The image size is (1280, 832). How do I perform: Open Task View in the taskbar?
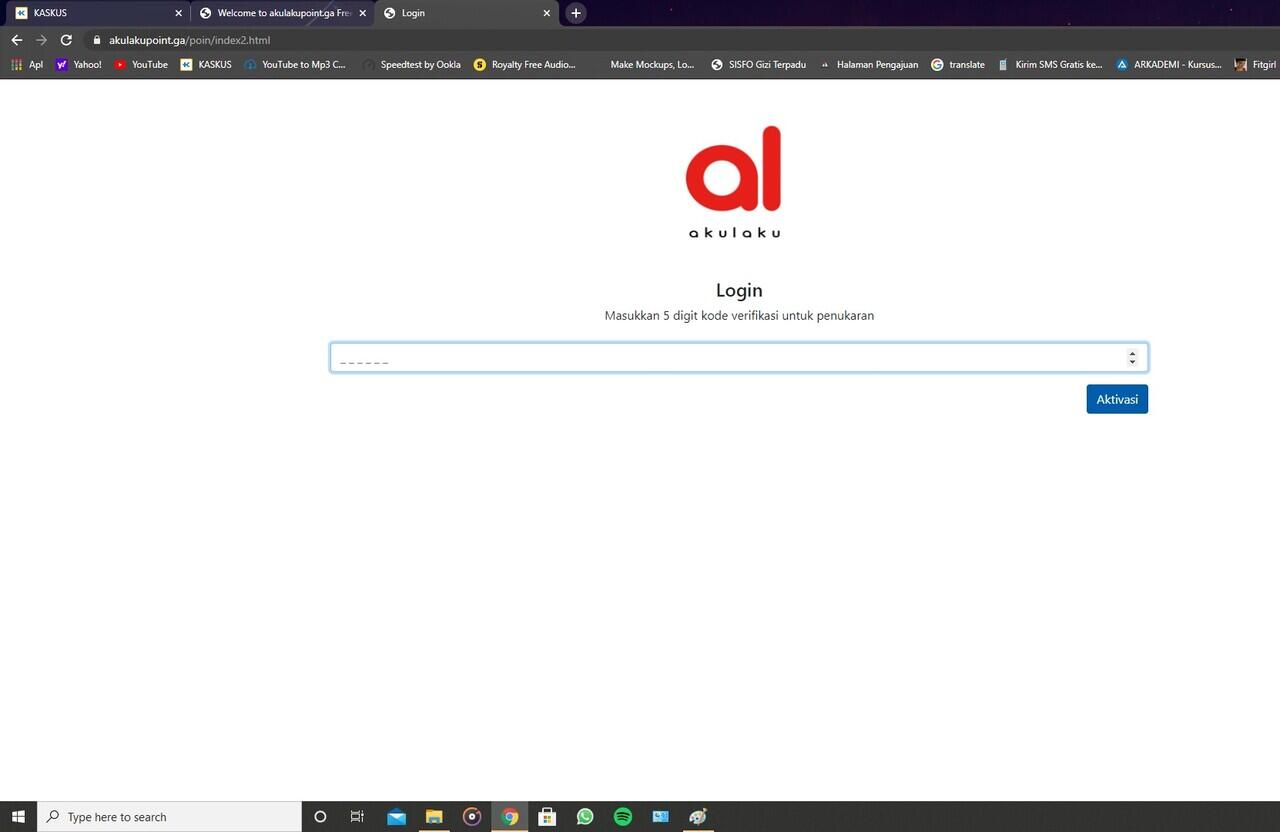pyautogui.click(x=357, y=817)
